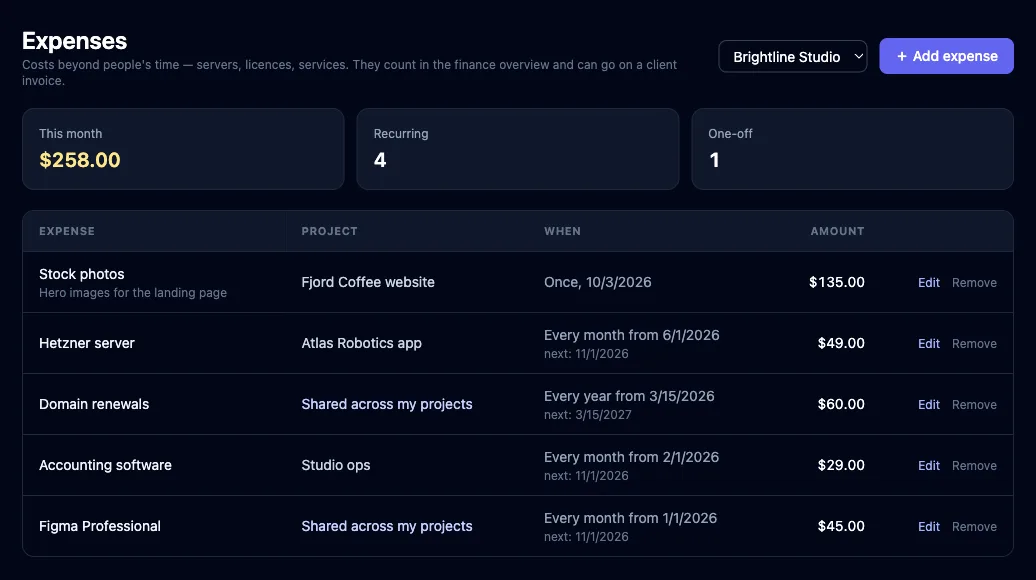Open the Shared across my projects link for Domain renewals
The width and height of the screenshot is (1036, 580).
387,404
